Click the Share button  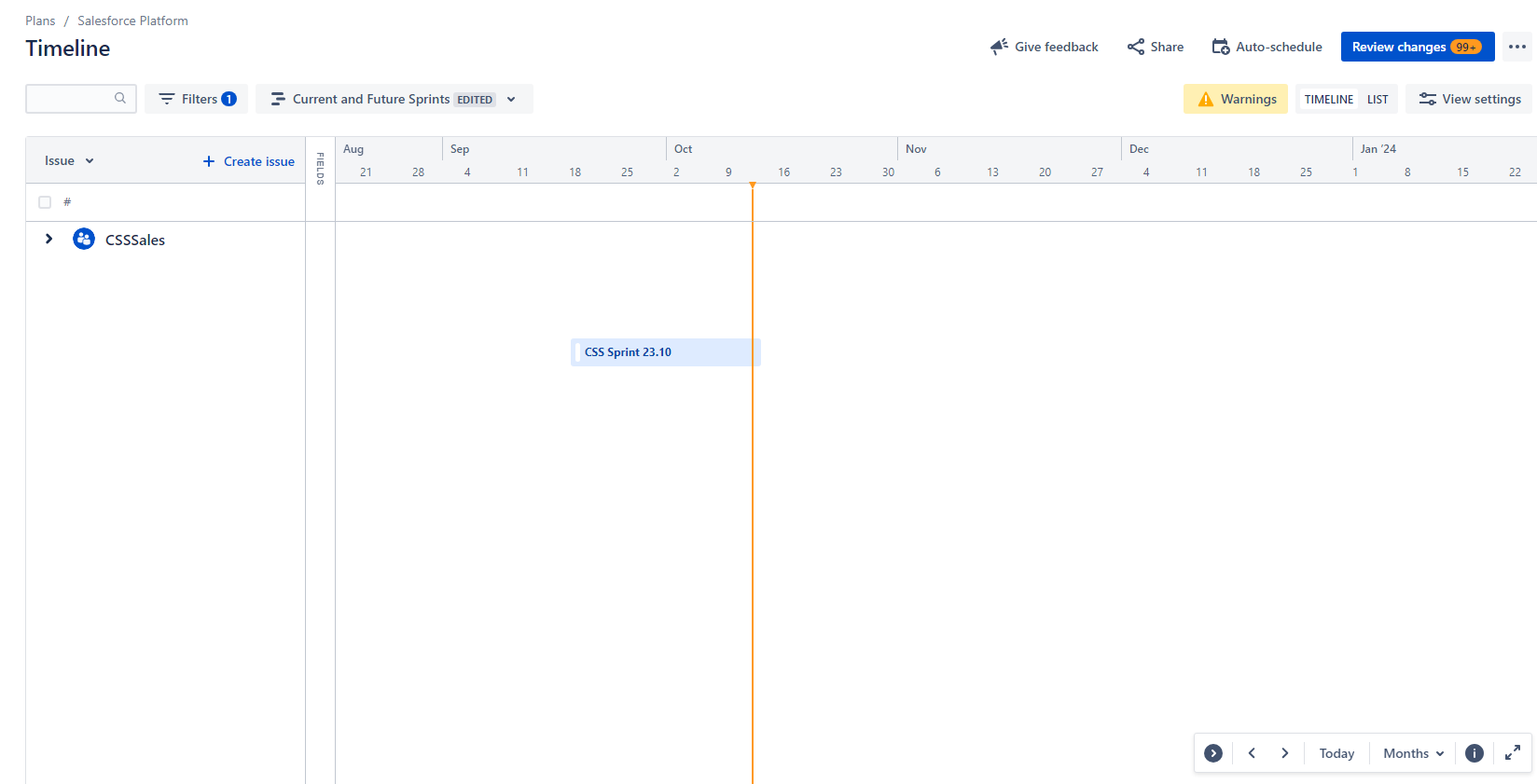pos(1156,47)
